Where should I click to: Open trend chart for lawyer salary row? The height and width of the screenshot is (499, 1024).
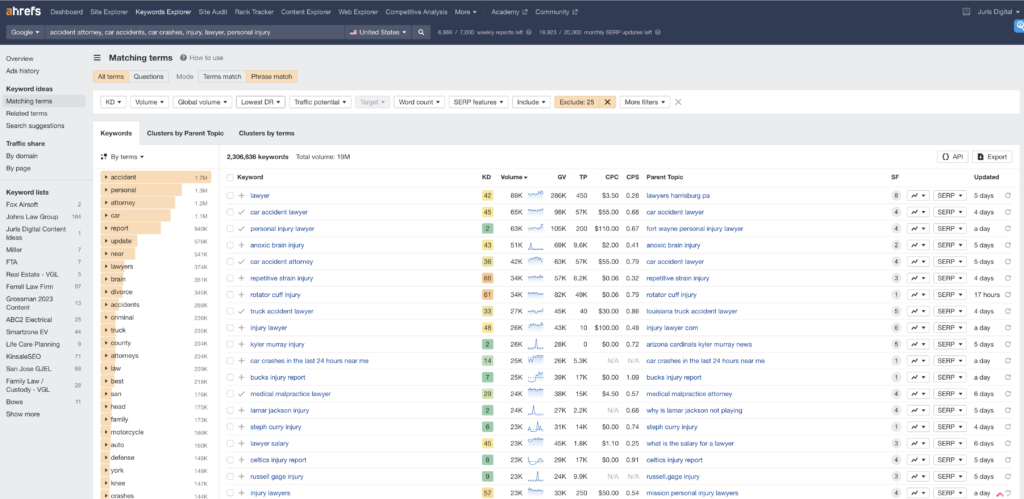(x=918, y=443)
